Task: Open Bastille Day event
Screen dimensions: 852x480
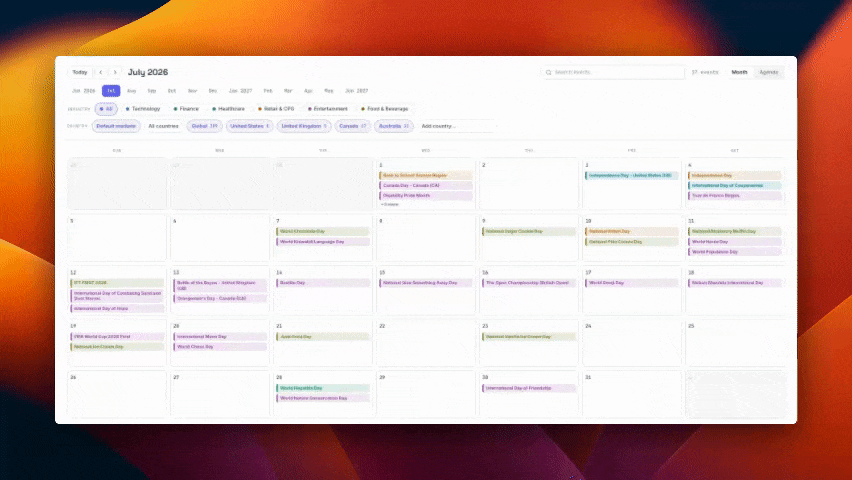Action: click(323, 283)
